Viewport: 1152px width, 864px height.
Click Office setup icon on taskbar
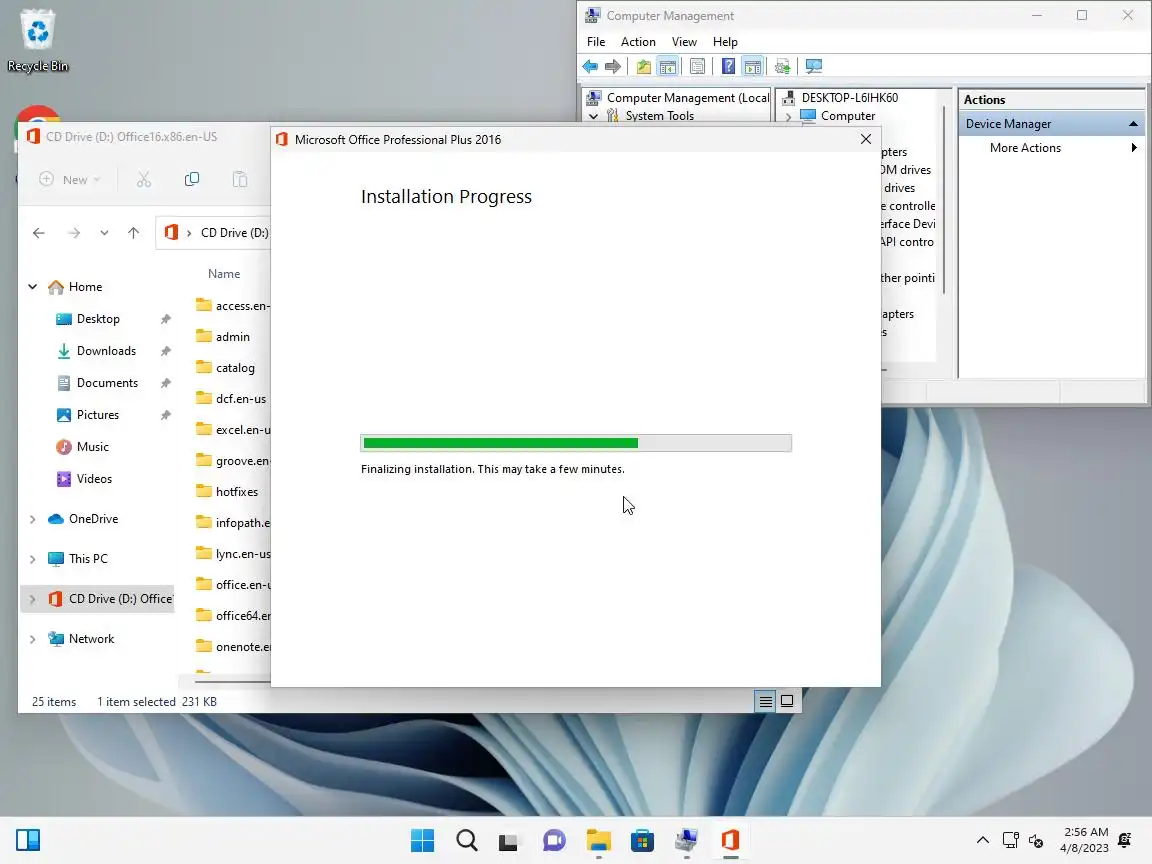tap(730, 840)
